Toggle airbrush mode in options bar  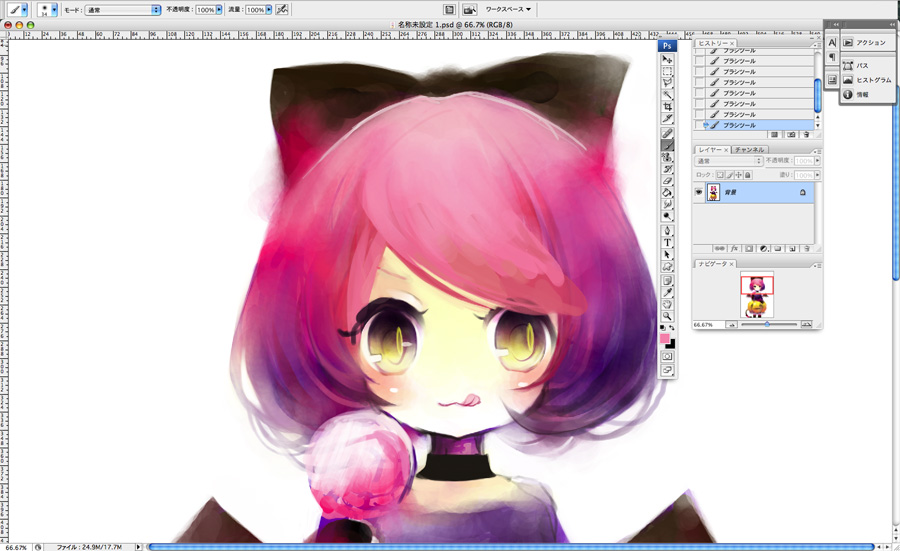[282, 9]
